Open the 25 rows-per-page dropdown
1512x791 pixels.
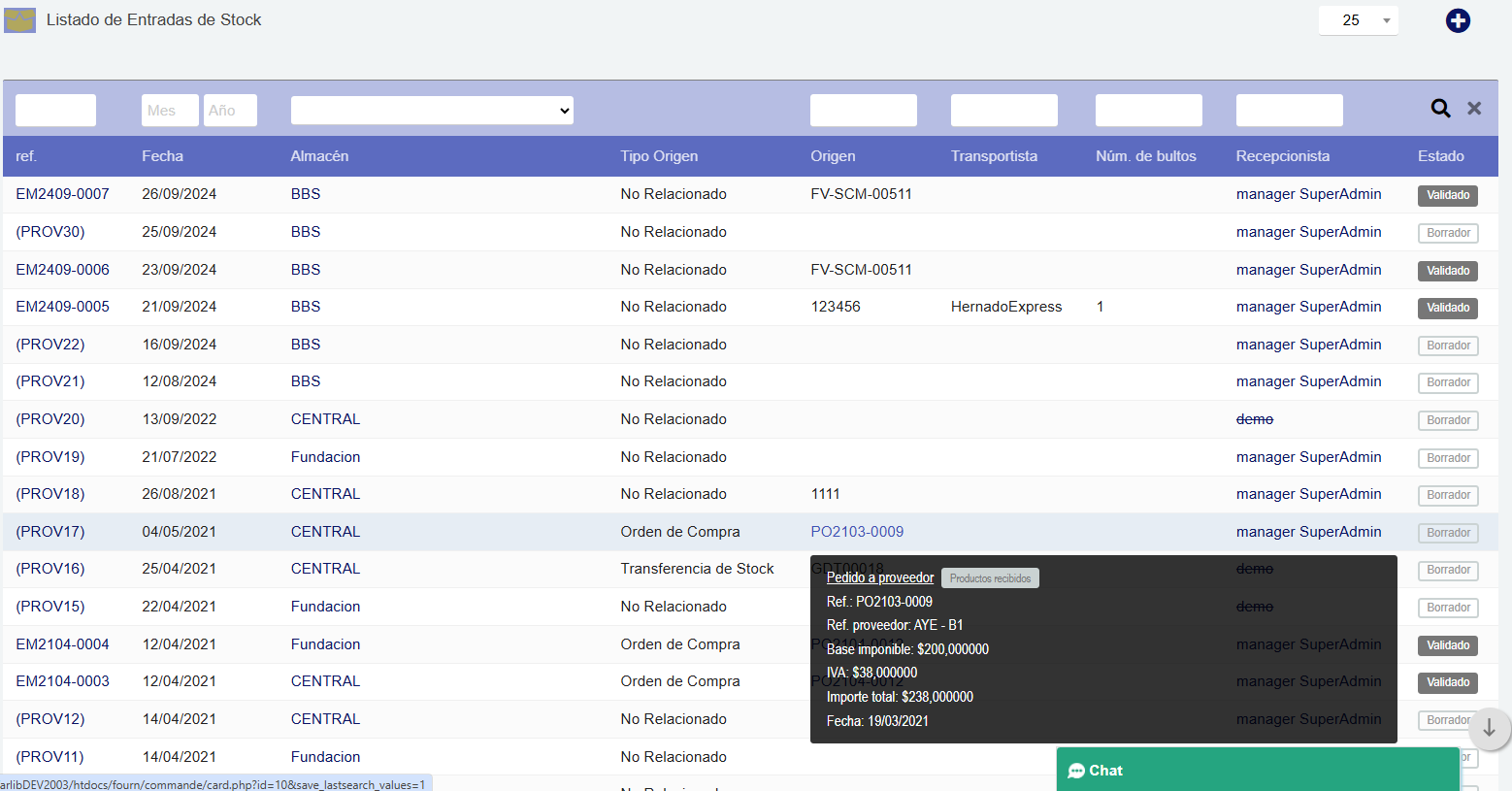pyautogui.click(x=1358, y=20)
